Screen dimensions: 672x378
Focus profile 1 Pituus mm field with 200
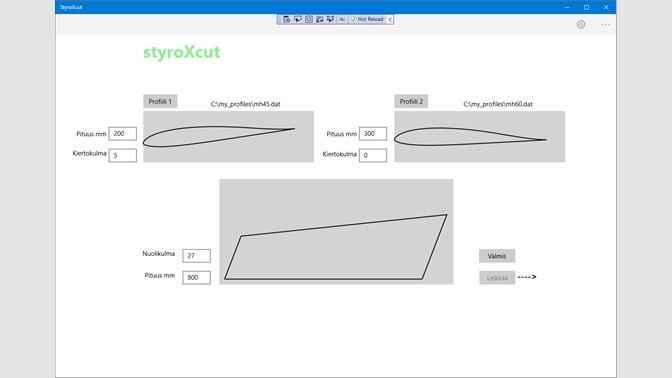pos(123,134)
